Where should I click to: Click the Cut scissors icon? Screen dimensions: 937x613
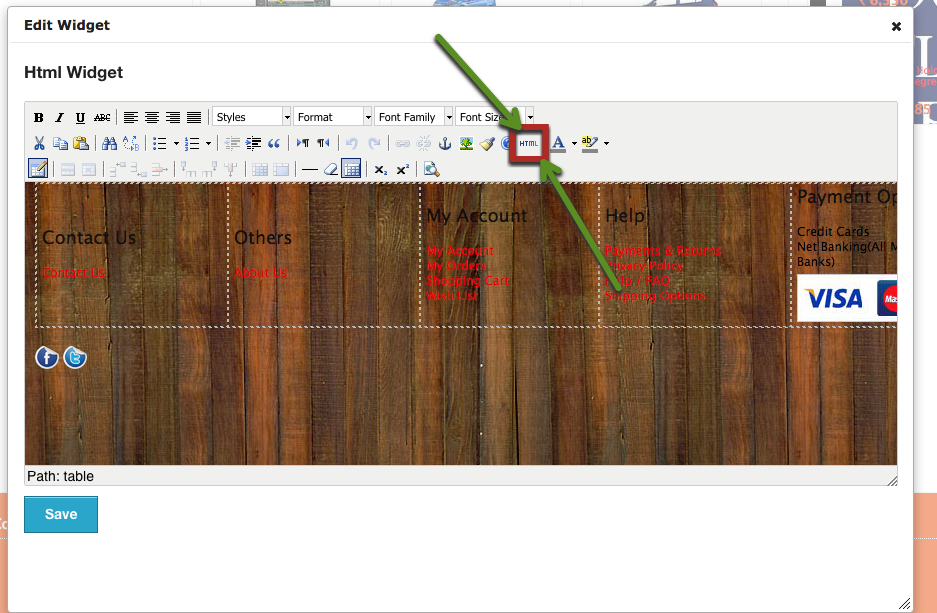[39, 144]
